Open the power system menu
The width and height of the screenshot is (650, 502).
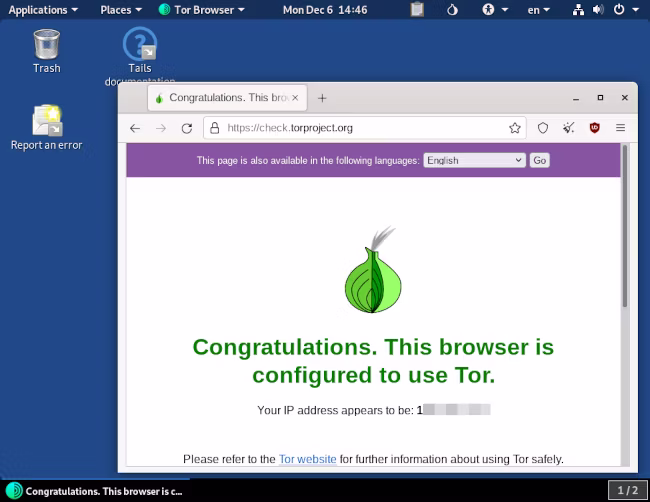tap(626, 10)
